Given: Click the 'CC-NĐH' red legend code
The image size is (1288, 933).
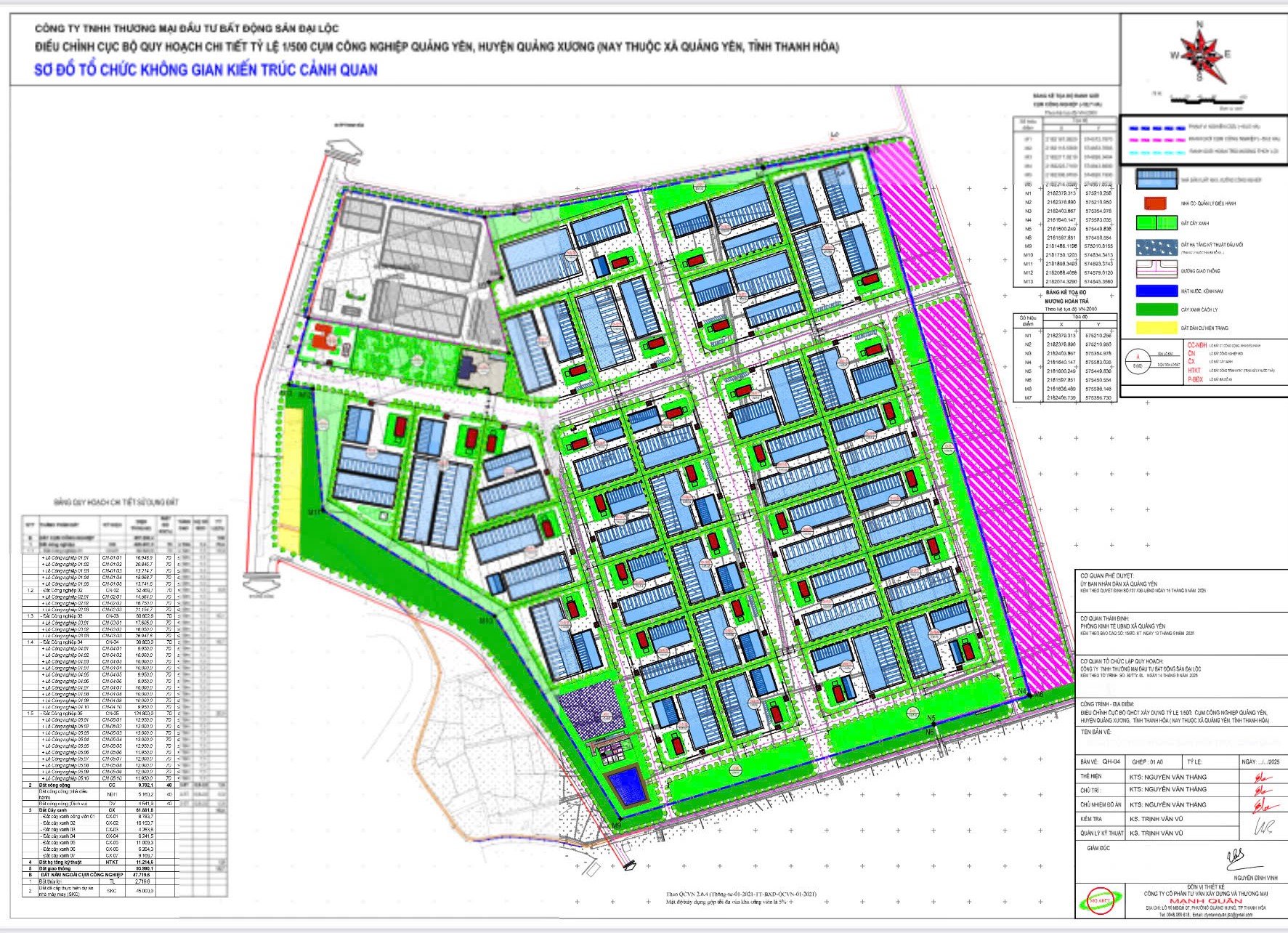Looking at the screenshot, I should 1196,345.
